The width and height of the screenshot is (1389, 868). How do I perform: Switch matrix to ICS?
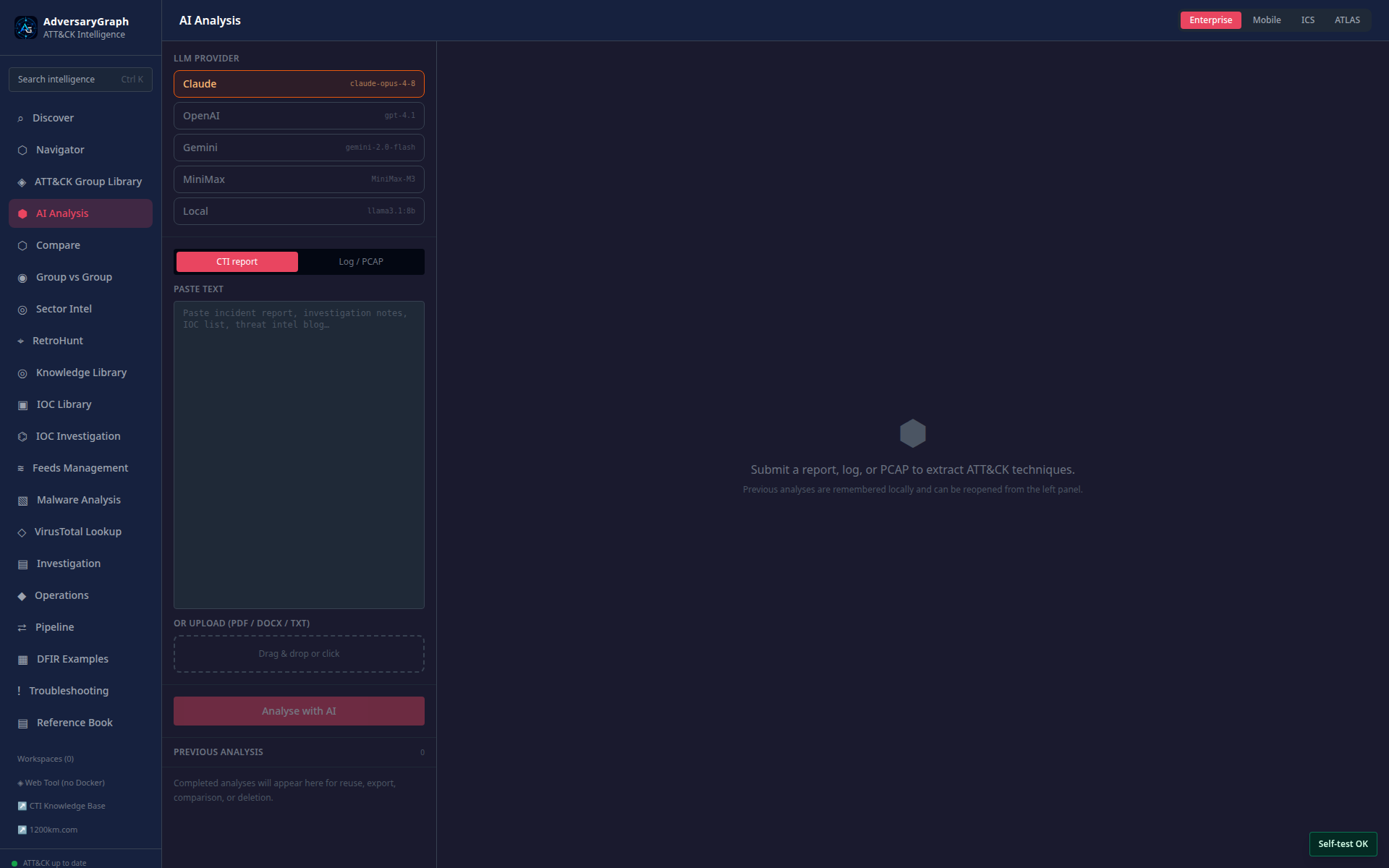[x=1308, y=20]
